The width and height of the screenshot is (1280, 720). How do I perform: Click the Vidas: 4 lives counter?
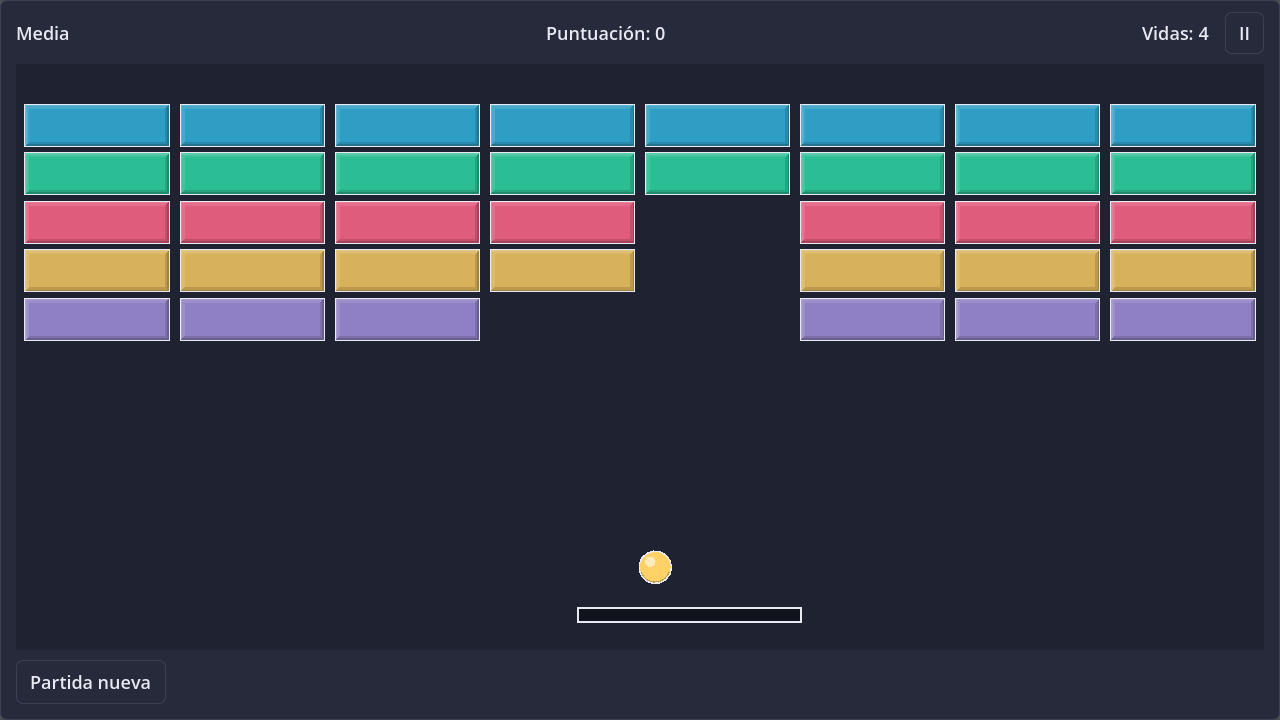1175,33
